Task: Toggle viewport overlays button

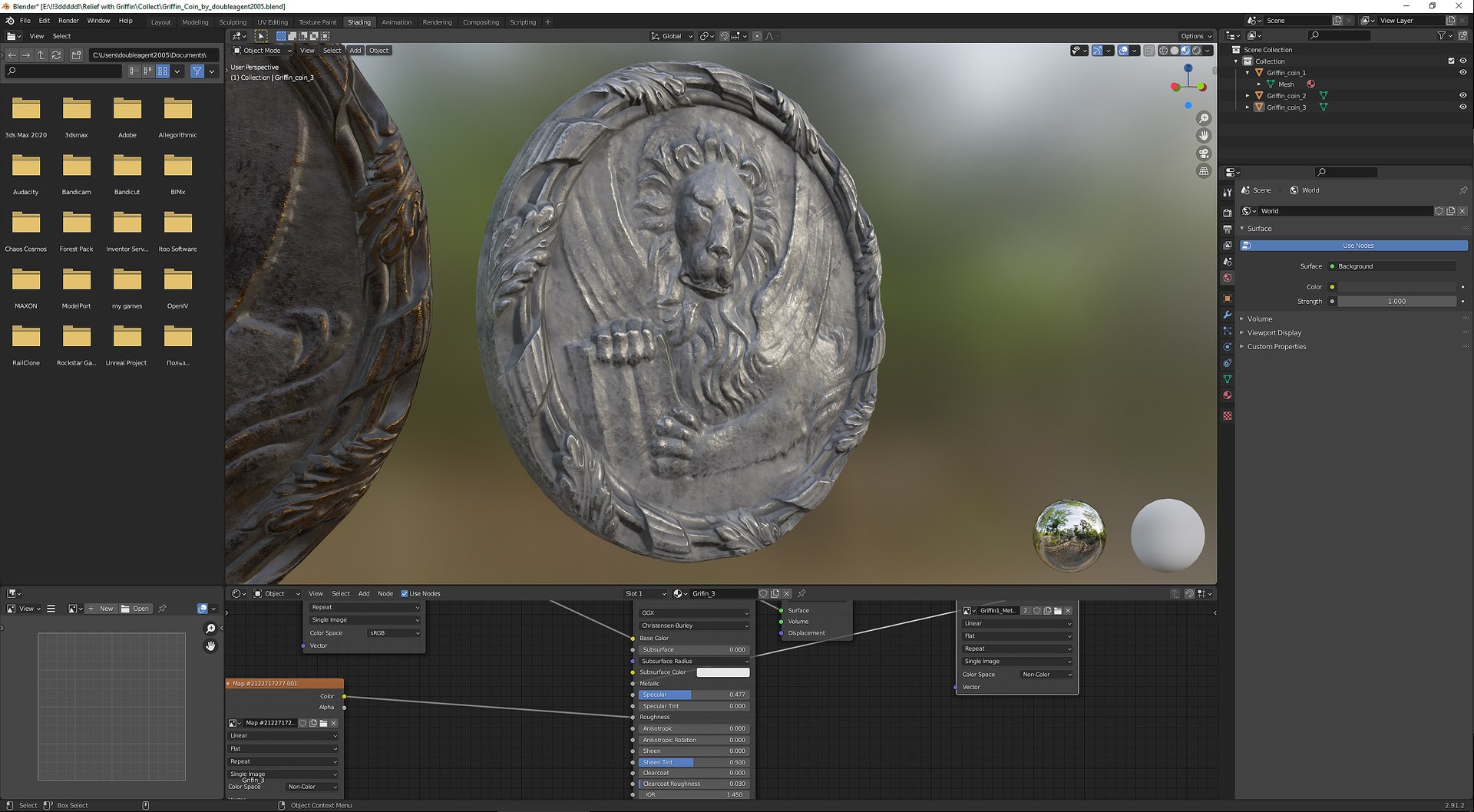Action: pyautogui.click(x=1123, y=51)
